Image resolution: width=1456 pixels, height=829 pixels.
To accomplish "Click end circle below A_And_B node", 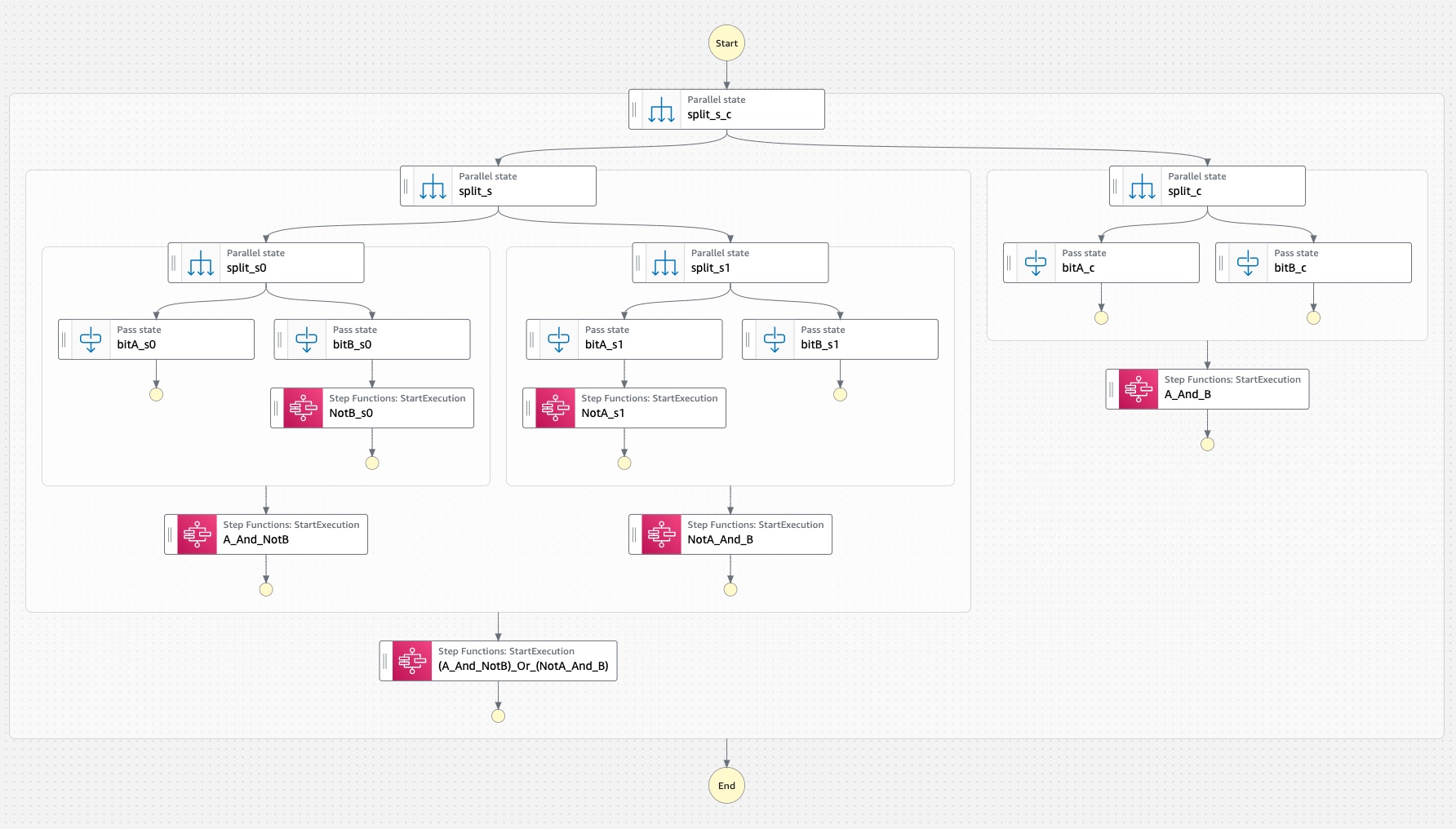I will (x=1207, y=444).
